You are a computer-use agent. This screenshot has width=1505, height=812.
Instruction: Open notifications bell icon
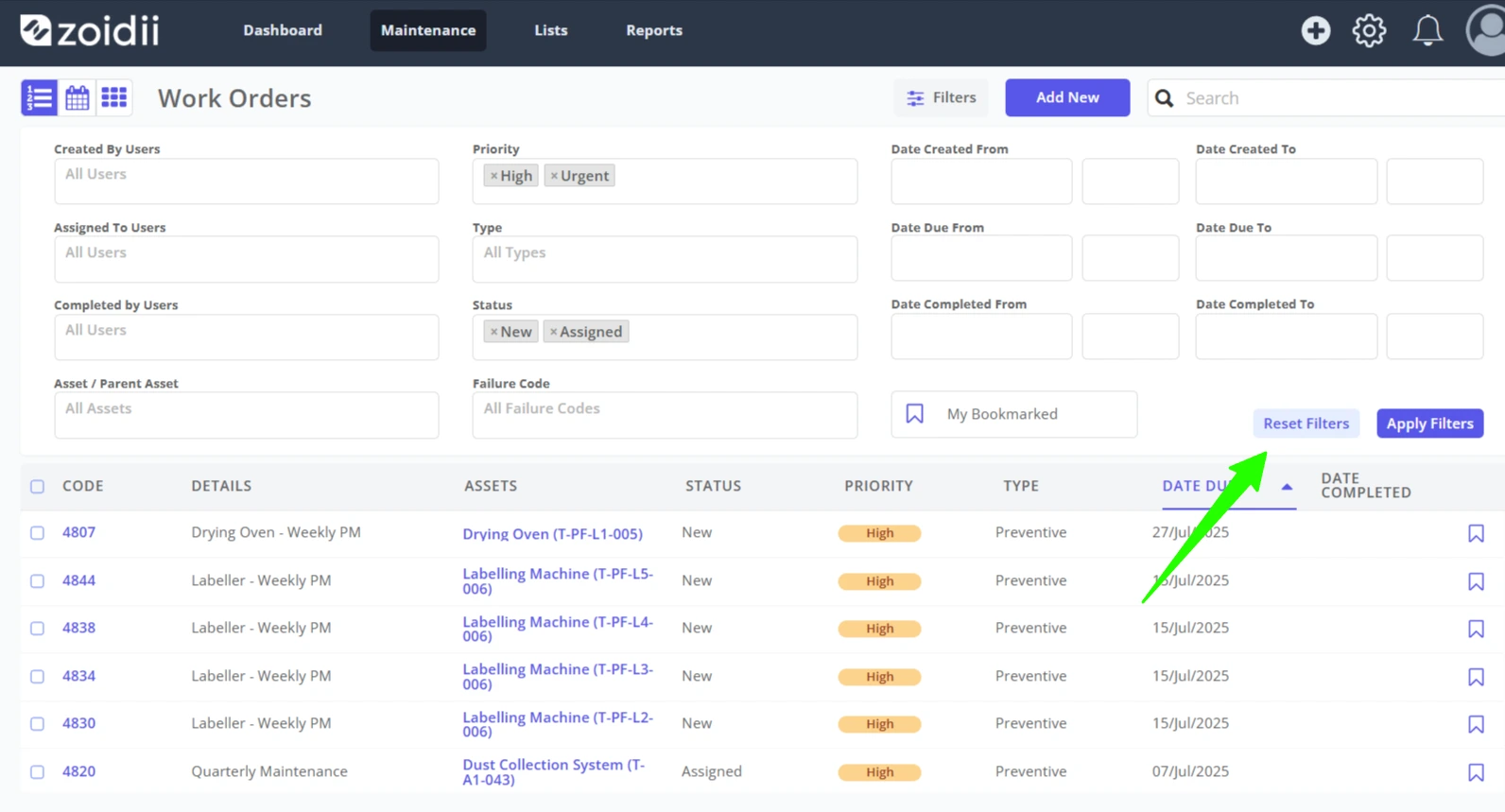pyautogui.click(x=1427, y=30)
